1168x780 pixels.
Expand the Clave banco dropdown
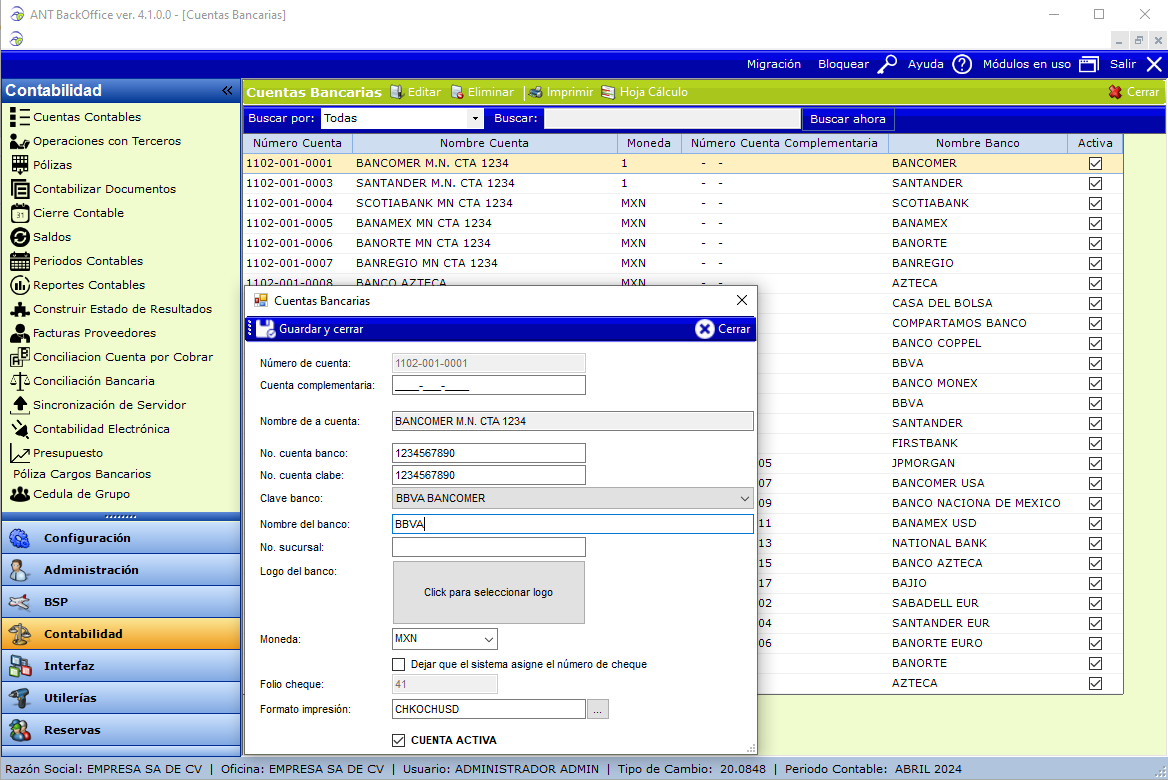point(744,498)
